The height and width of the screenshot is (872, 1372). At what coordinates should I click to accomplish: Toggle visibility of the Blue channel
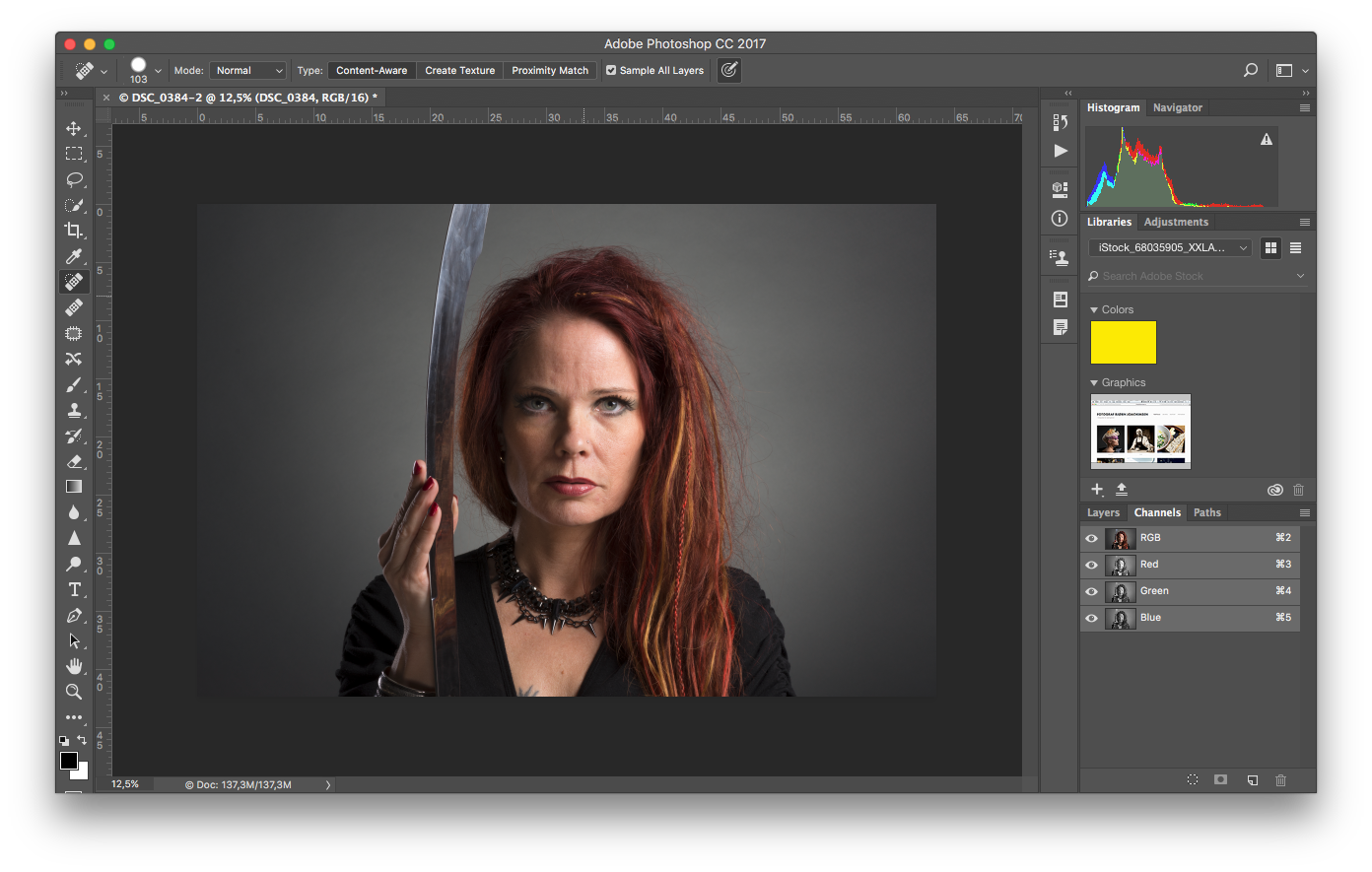1091,618
